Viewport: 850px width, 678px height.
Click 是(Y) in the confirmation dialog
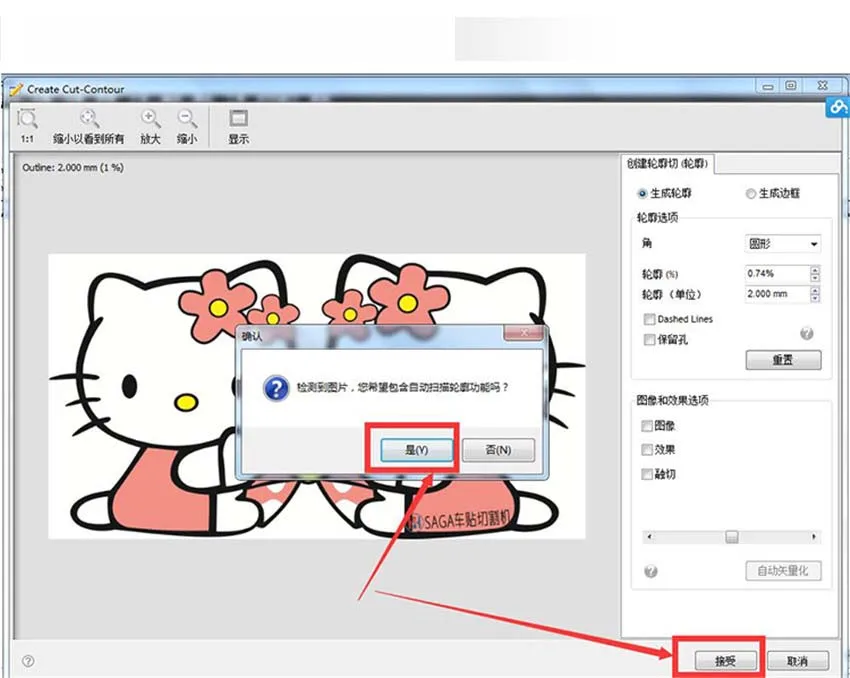click(x=416, y=450)
